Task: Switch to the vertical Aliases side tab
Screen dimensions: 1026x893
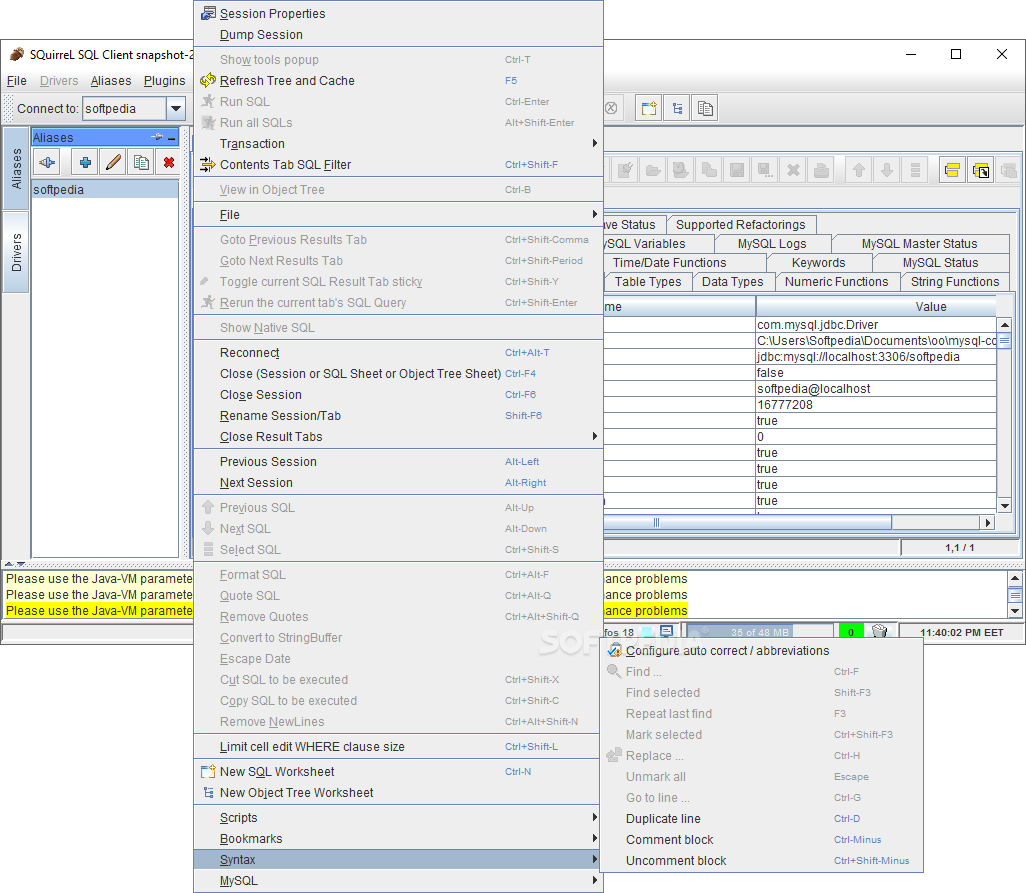Action: pyautogui.click(x=16, y=169)
